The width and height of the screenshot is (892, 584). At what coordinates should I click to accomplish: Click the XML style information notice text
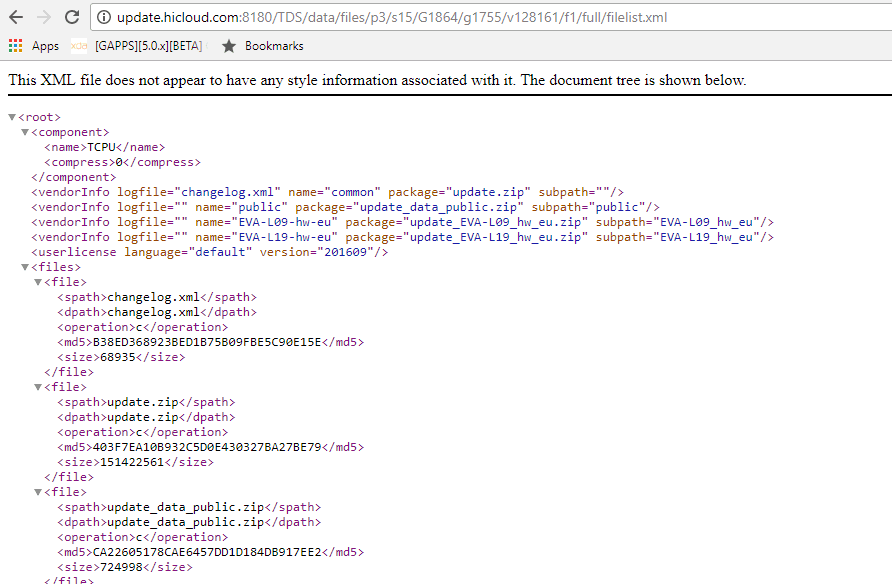pyautogui.click(x=377, y=80)
